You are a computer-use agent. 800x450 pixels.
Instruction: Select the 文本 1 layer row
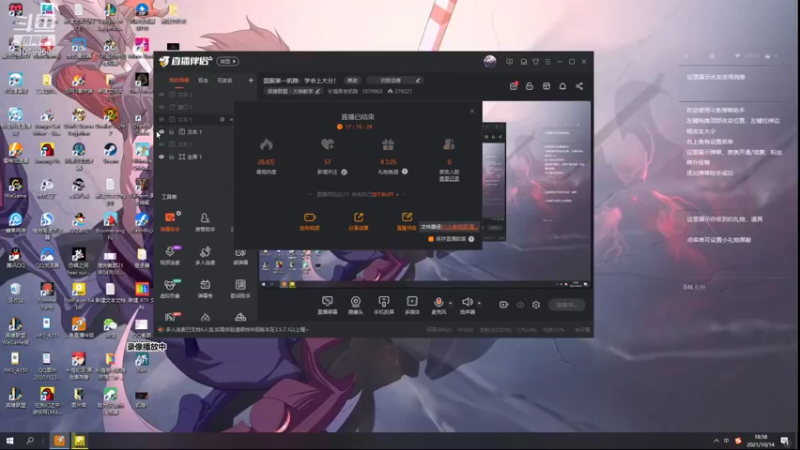point(194,132)
